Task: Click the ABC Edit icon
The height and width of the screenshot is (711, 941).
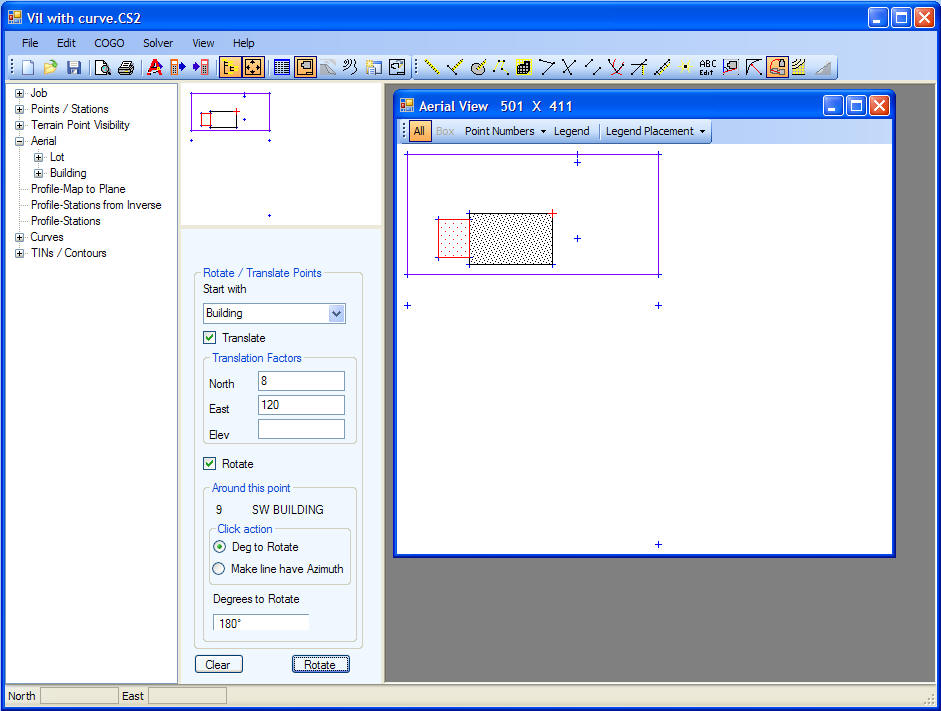Action: pos(708,67)
